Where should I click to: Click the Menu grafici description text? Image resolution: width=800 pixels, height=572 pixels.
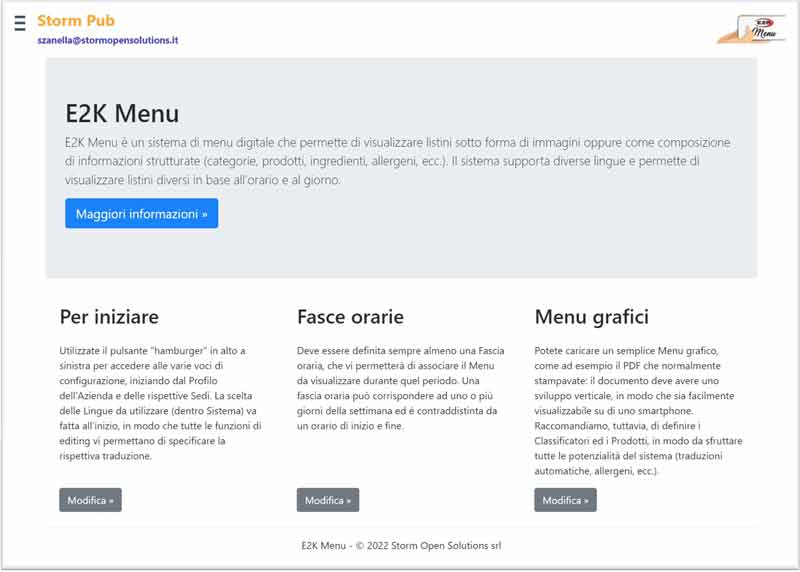point(638,410)
